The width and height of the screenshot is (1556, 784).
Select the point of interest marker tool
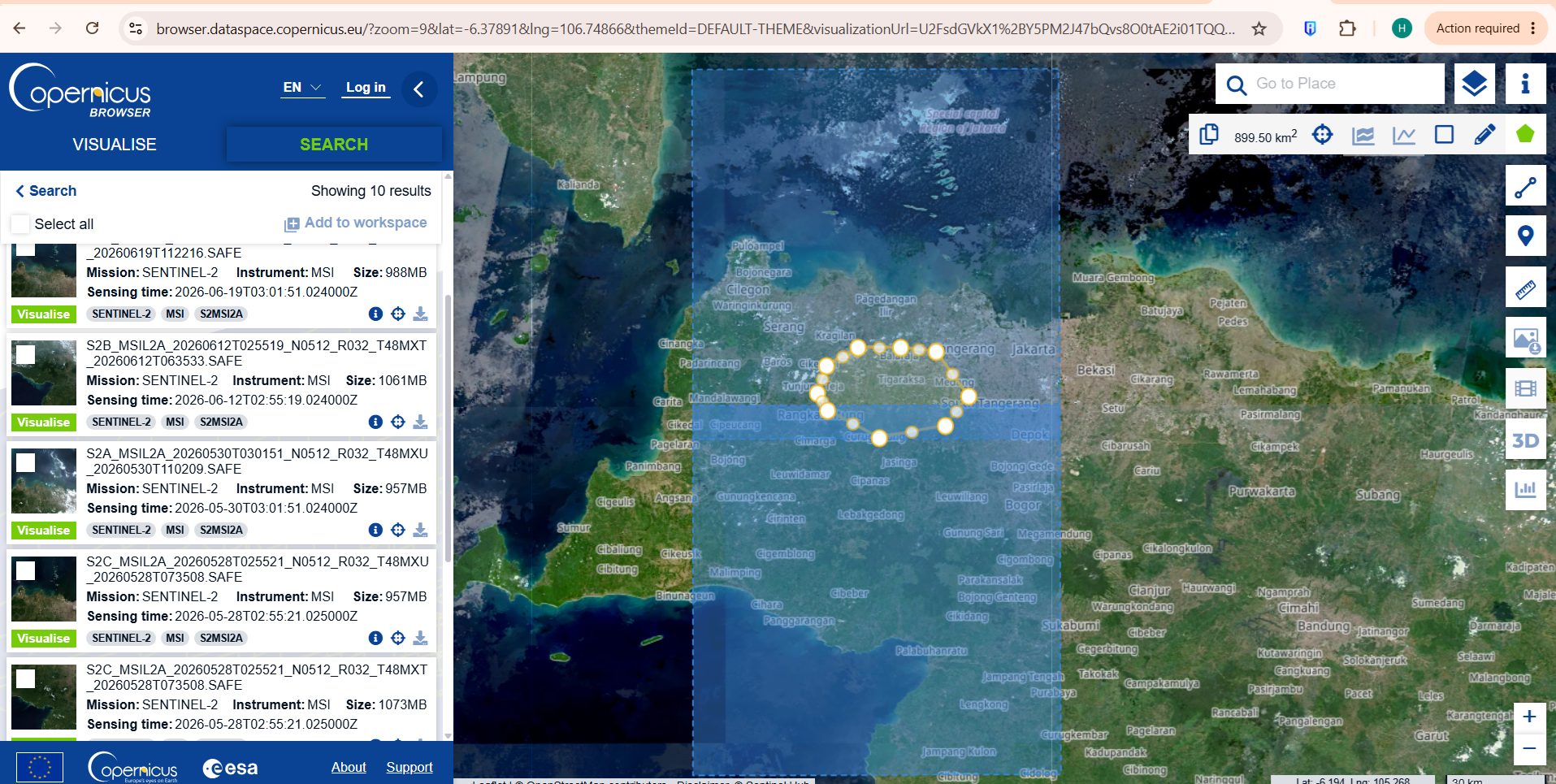click(x=1525, y=236)
